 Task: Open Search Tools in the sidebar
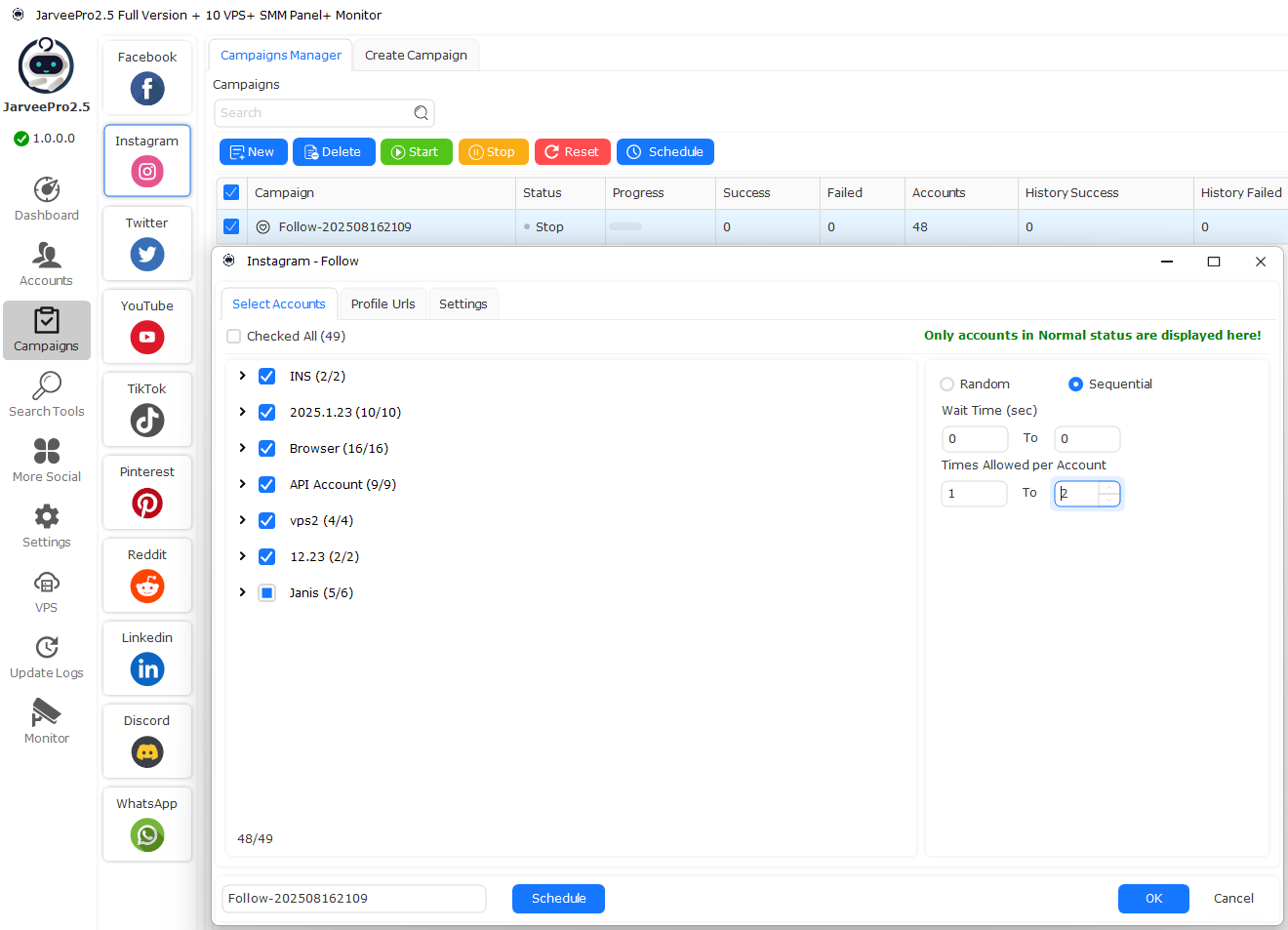[x=47, y=395]
